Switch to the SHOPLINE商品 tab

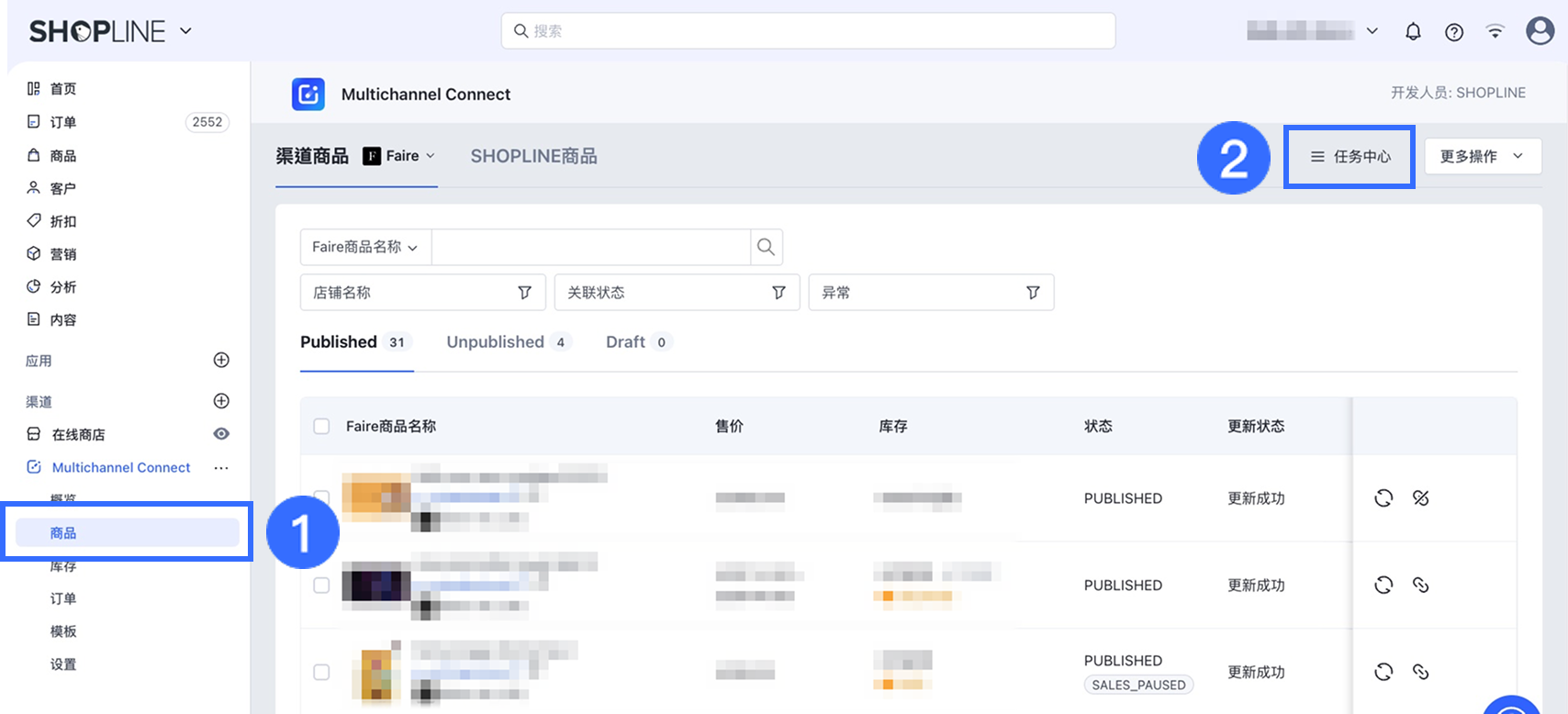coord(533,156)
